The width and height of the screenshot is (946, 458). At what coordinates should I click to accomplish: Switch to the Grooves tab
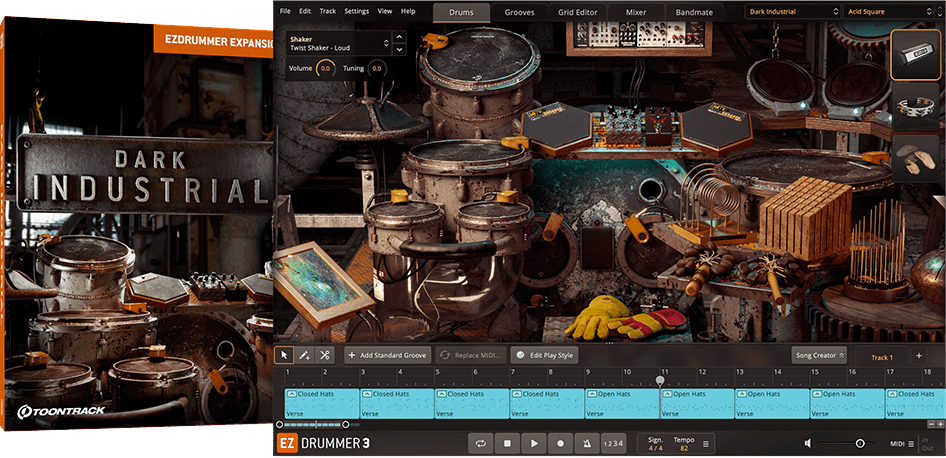(519, 12)
